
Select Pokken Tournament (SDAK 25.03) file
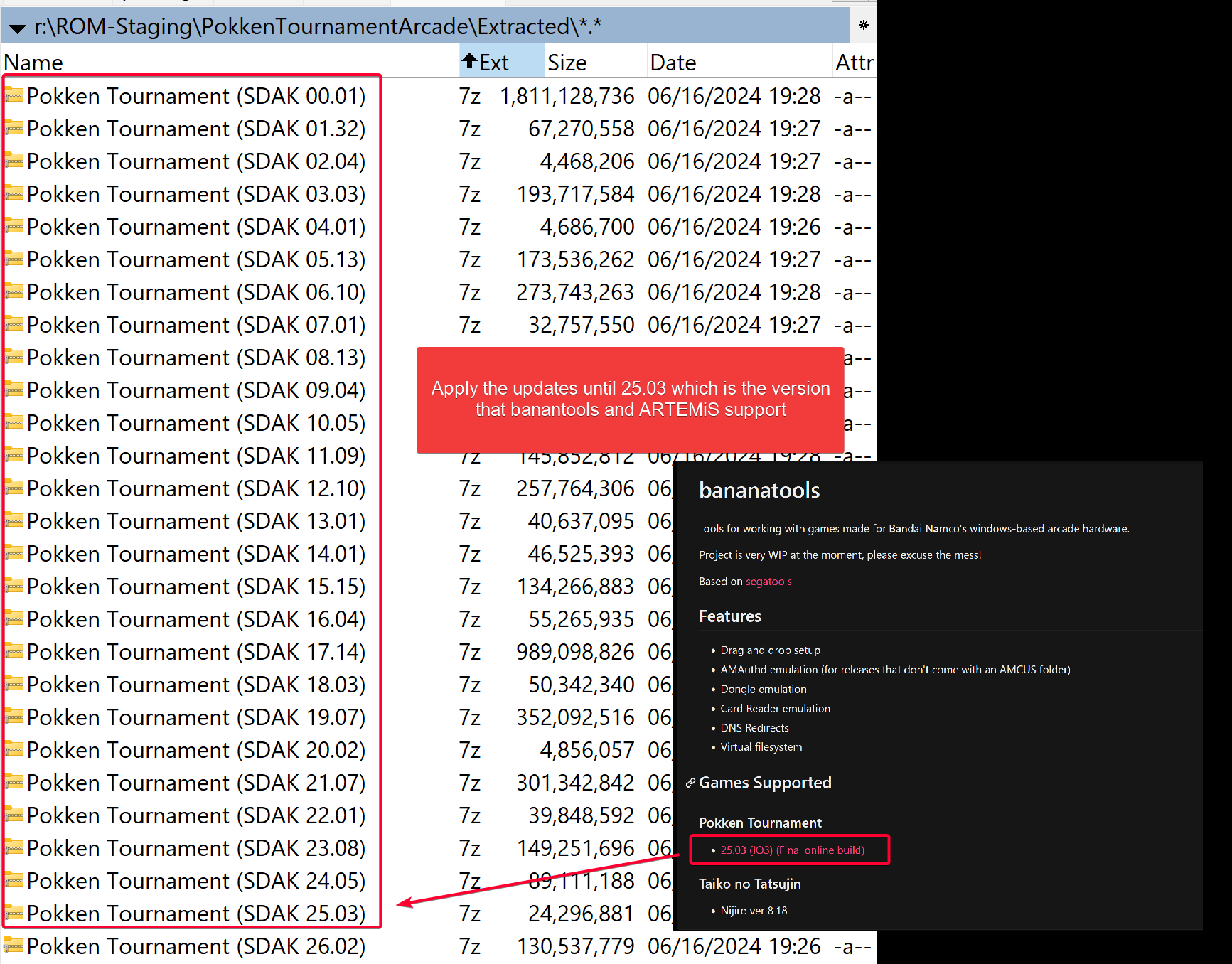(196, 914)
